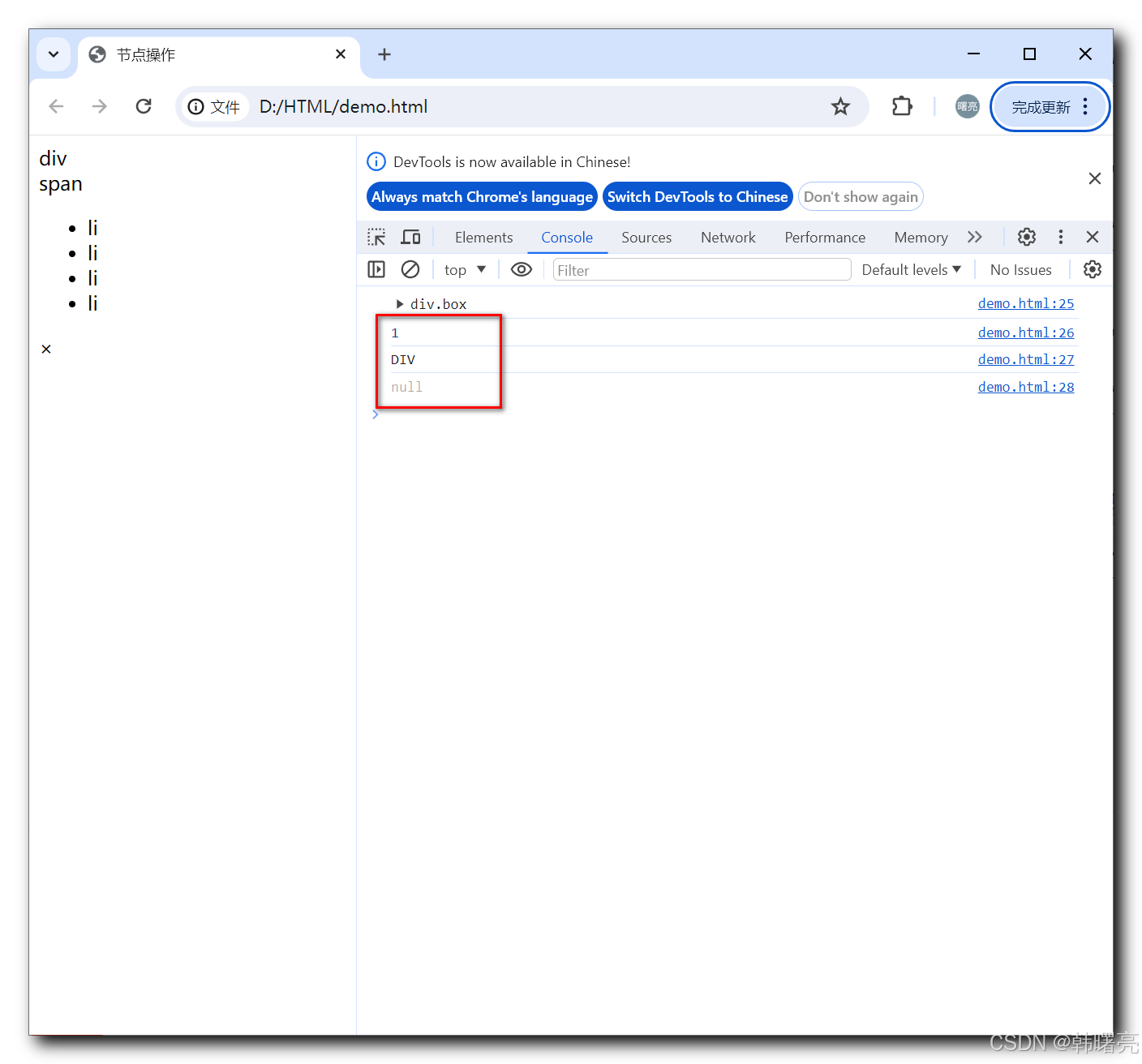Viewport: 1142px width, 1064px height.
Task: Close the 节点操作 tab
Action: [x=341, y=54]
